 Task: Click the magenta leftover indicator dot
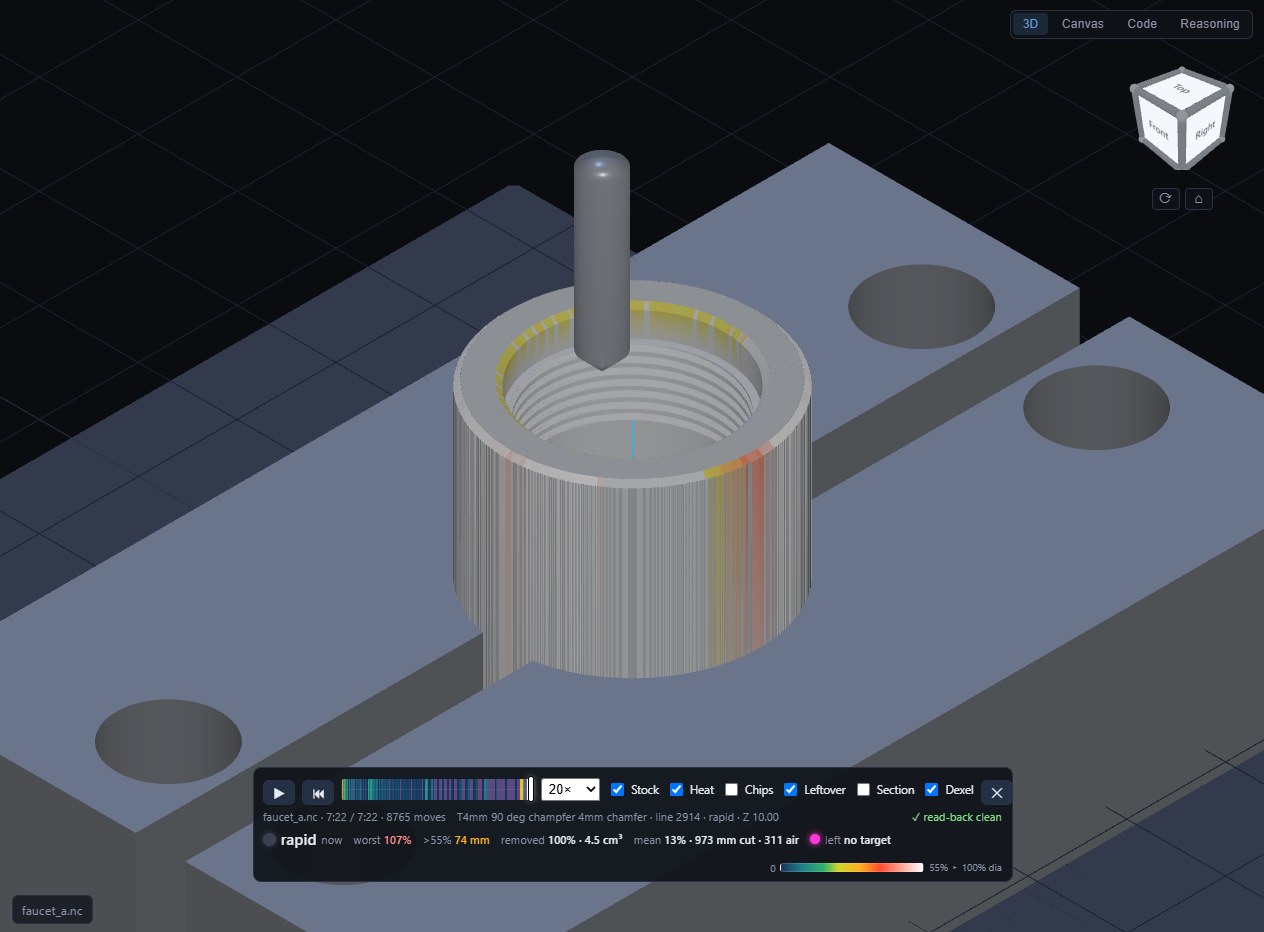tap(815, 840)
